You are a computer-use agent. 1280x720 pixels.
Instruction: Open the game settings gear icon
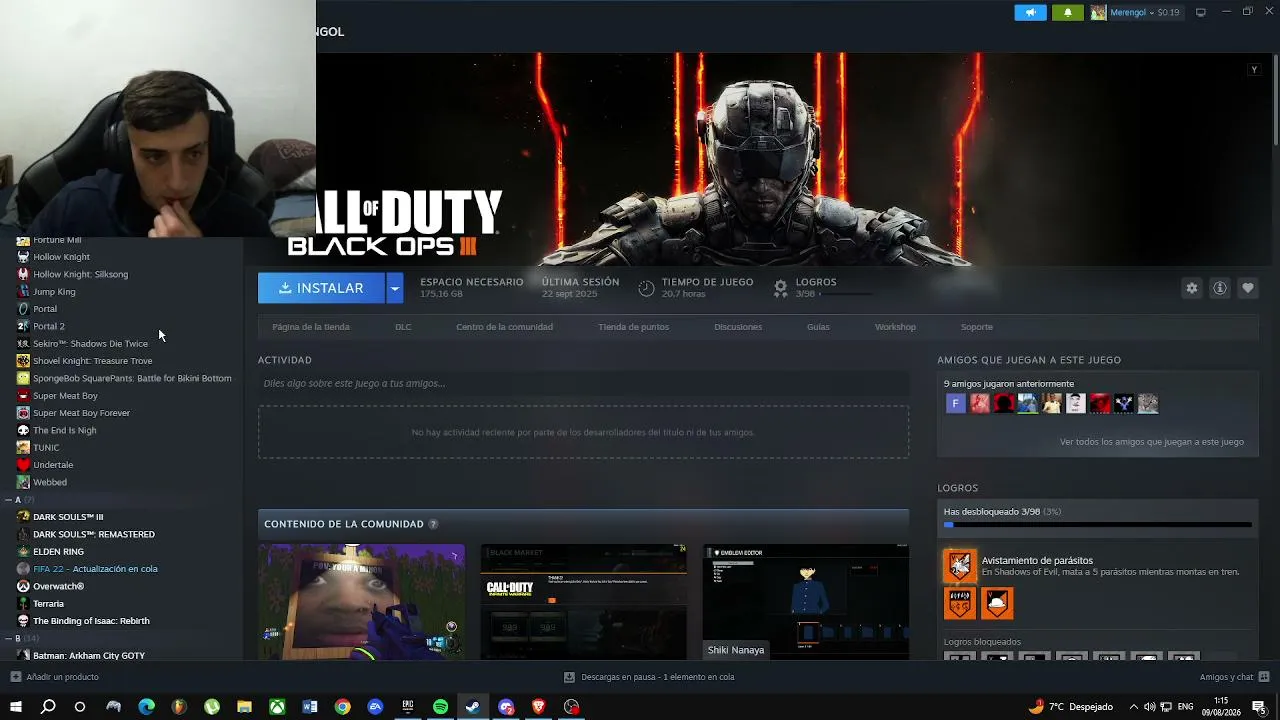1191,288
